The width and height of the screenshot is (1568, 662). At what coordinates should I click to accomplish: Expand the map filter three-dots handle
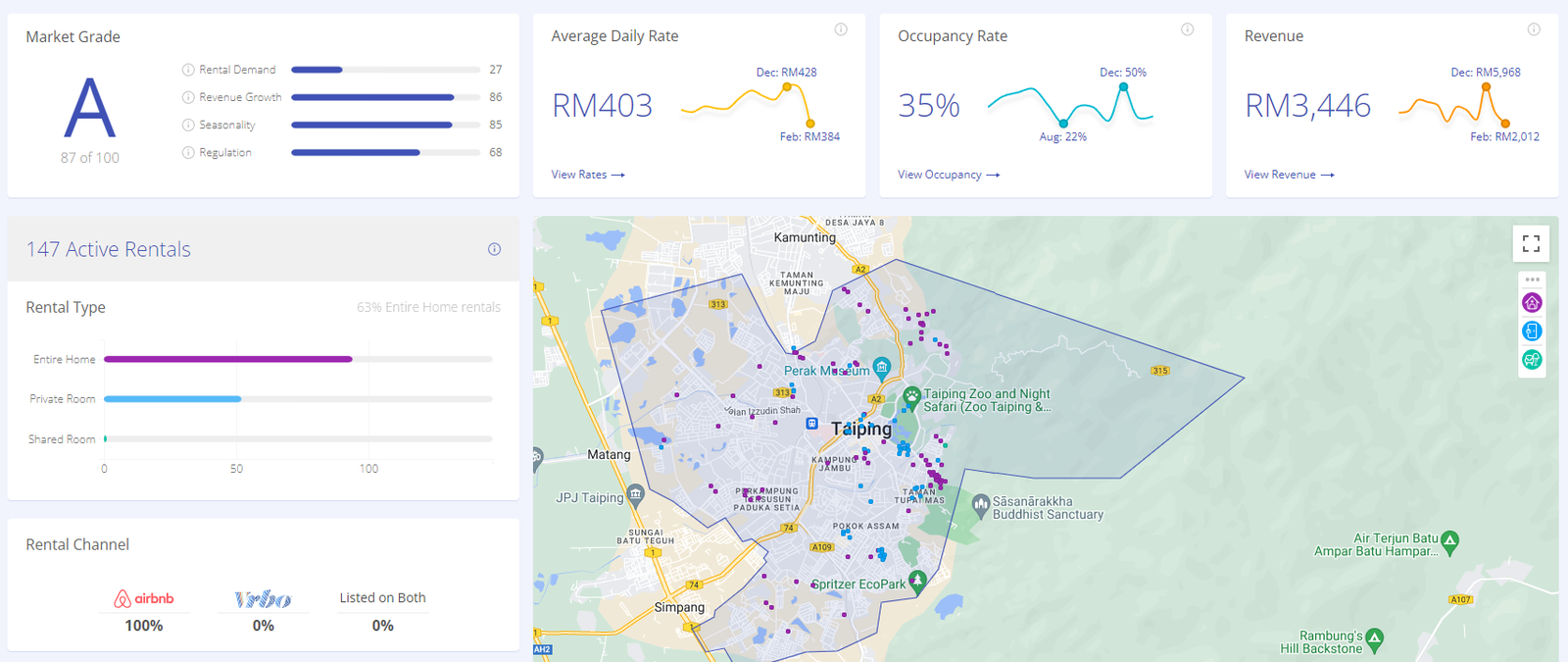pyautogui.click(x=1532, y=280)
